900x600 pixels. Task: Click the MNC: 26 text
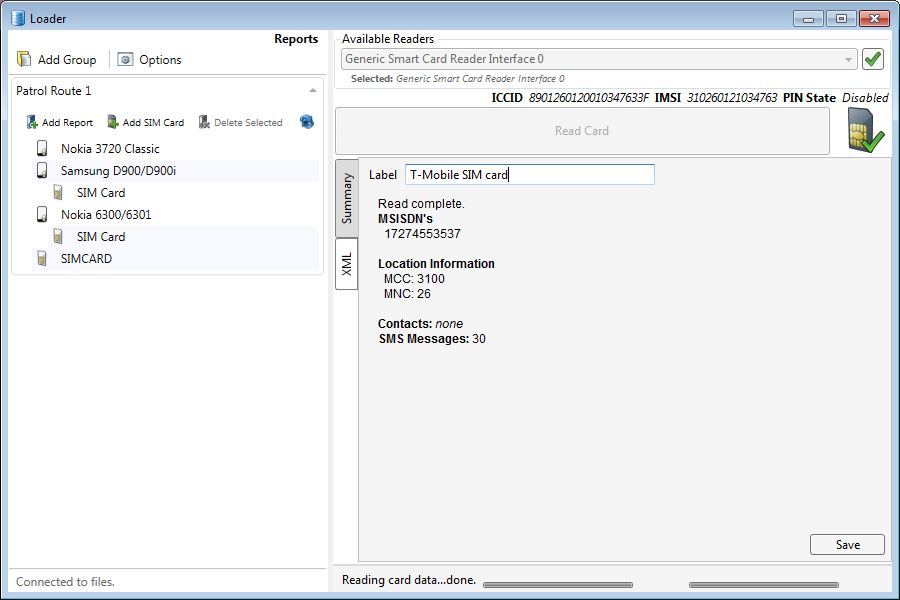pos(407,294)
